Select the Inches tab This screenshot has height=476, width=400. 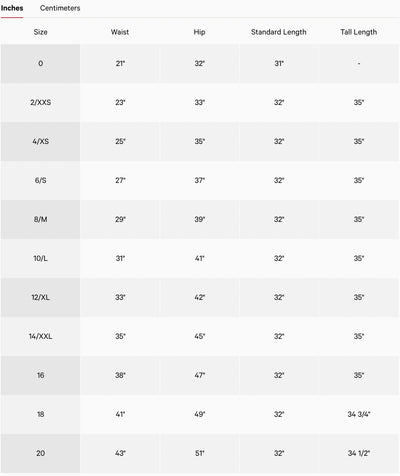click(12, 8)
